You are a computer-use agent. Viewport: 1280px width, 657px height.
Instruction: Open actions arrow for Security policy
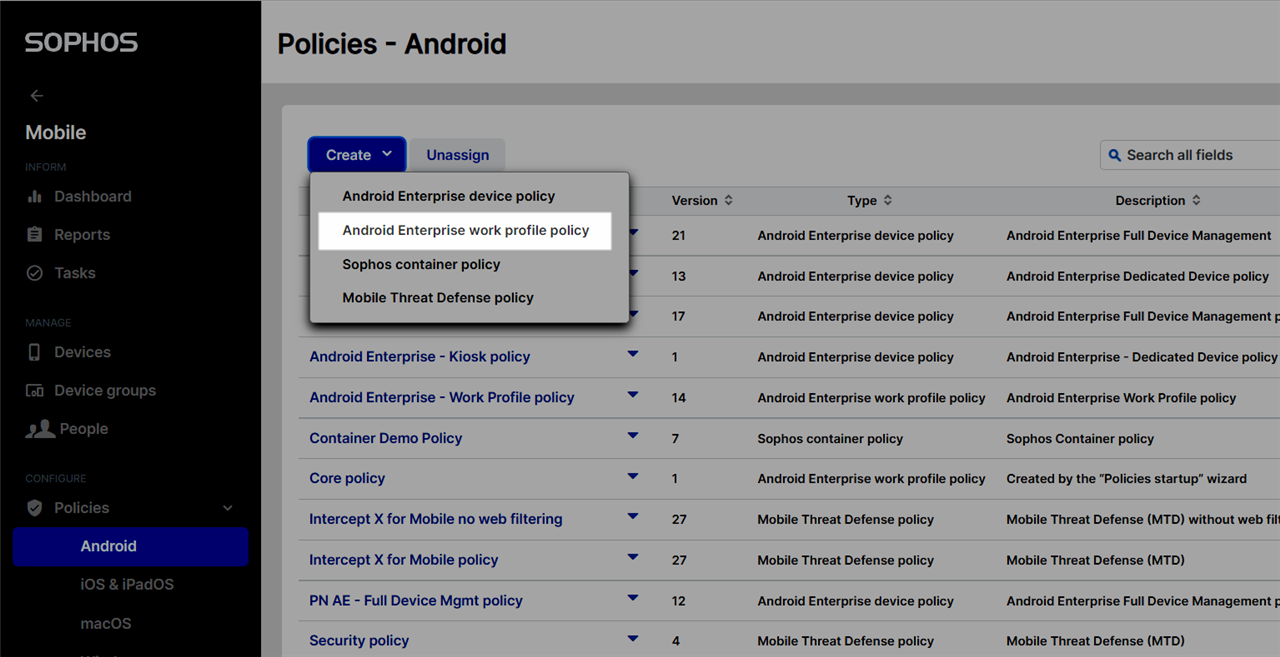(x=633, y=638)
